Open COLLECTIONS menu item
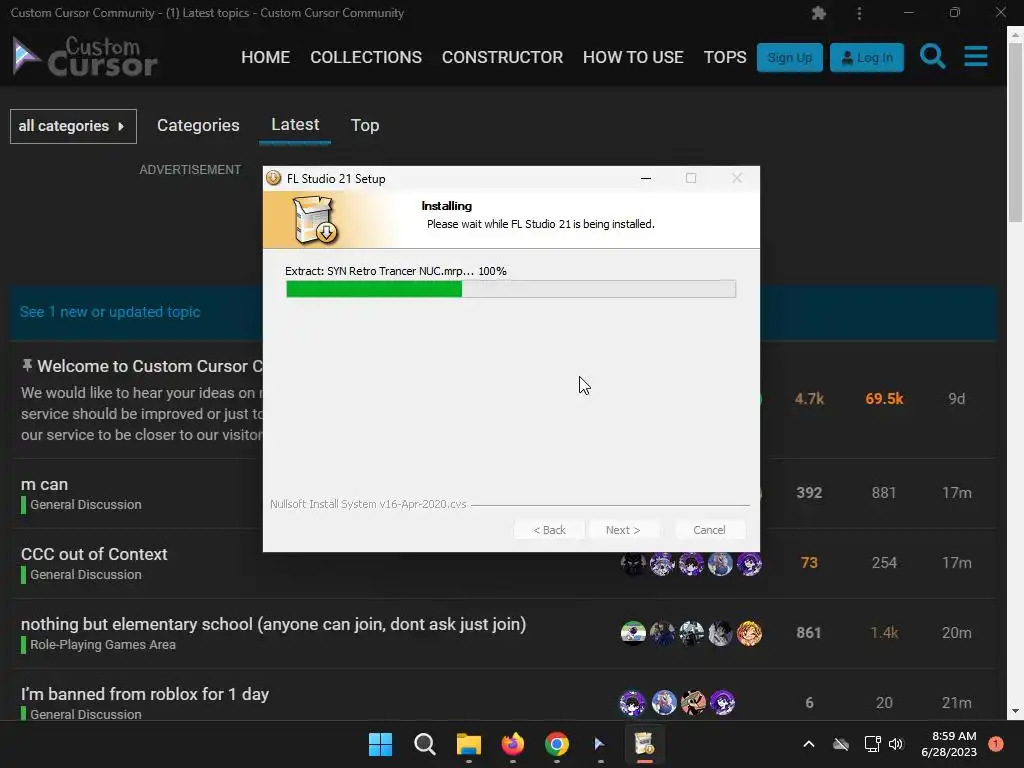The image size is (1024, 768). click(x=366, y=57)
